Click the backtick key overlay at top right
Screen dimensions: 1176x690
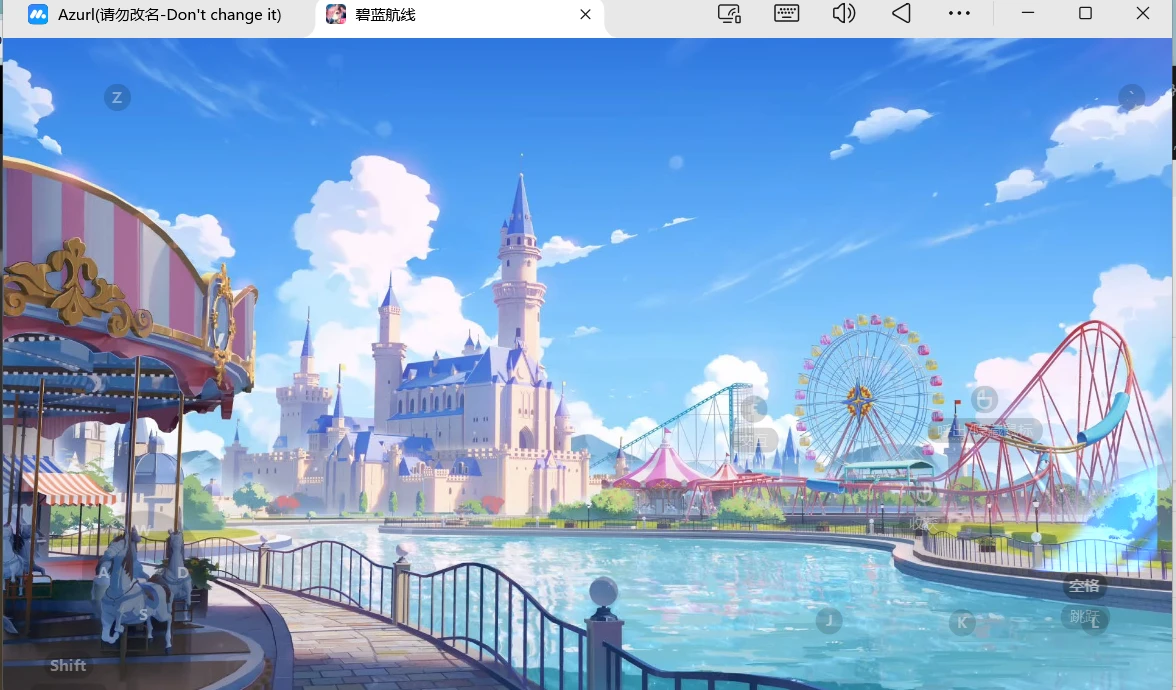[1131, 97]
